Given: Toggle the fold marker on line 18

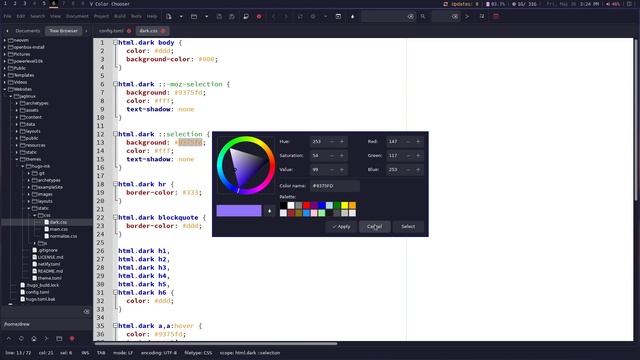Looking at the screenshot, I should [x=115, y=184].
